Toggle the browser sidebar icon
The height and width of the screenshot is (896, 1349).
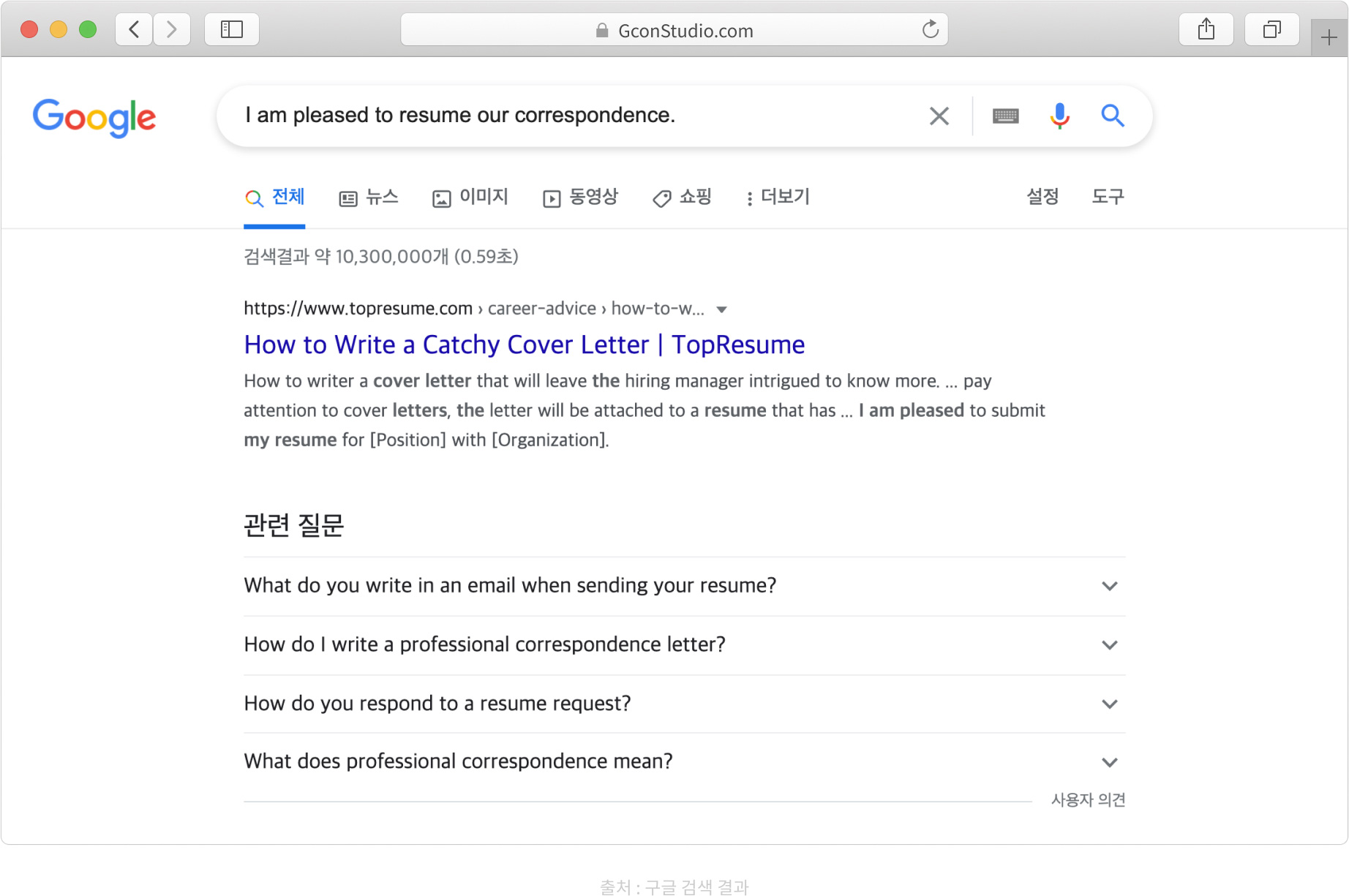pyautogui.click(x=231, y=29)
